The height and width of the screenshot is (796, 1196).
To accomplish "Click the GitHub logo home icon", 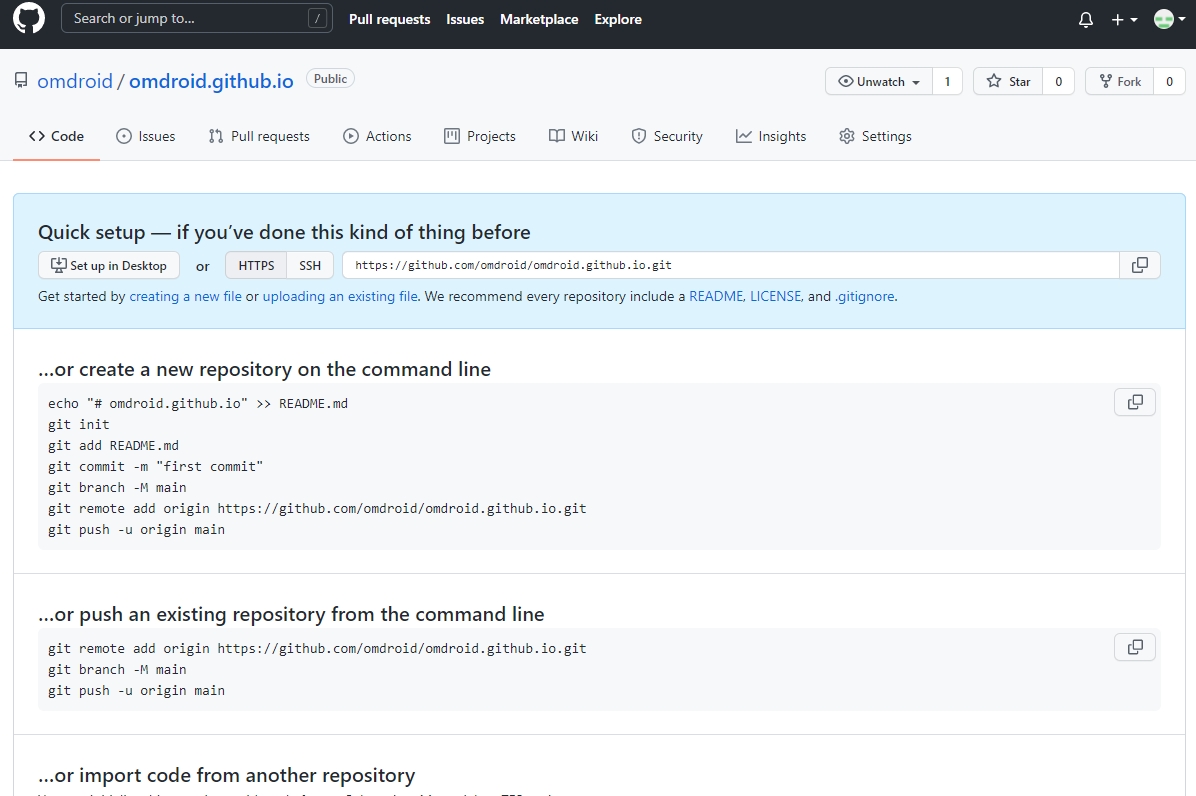I will pyautogui.click(x=29, y=18).
